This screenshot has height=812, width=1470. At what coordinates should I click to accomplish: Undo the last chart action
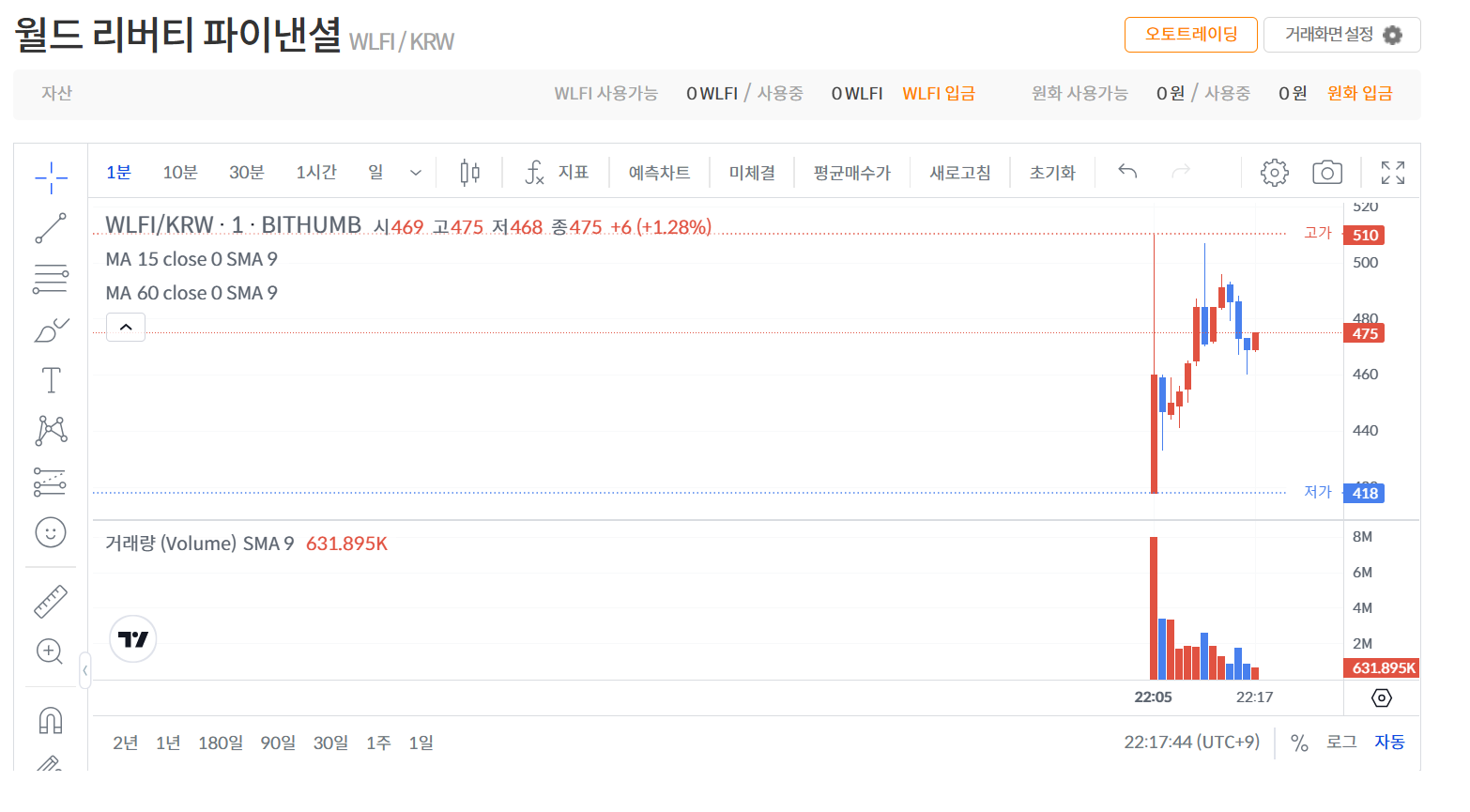(x=1127, y=172)
